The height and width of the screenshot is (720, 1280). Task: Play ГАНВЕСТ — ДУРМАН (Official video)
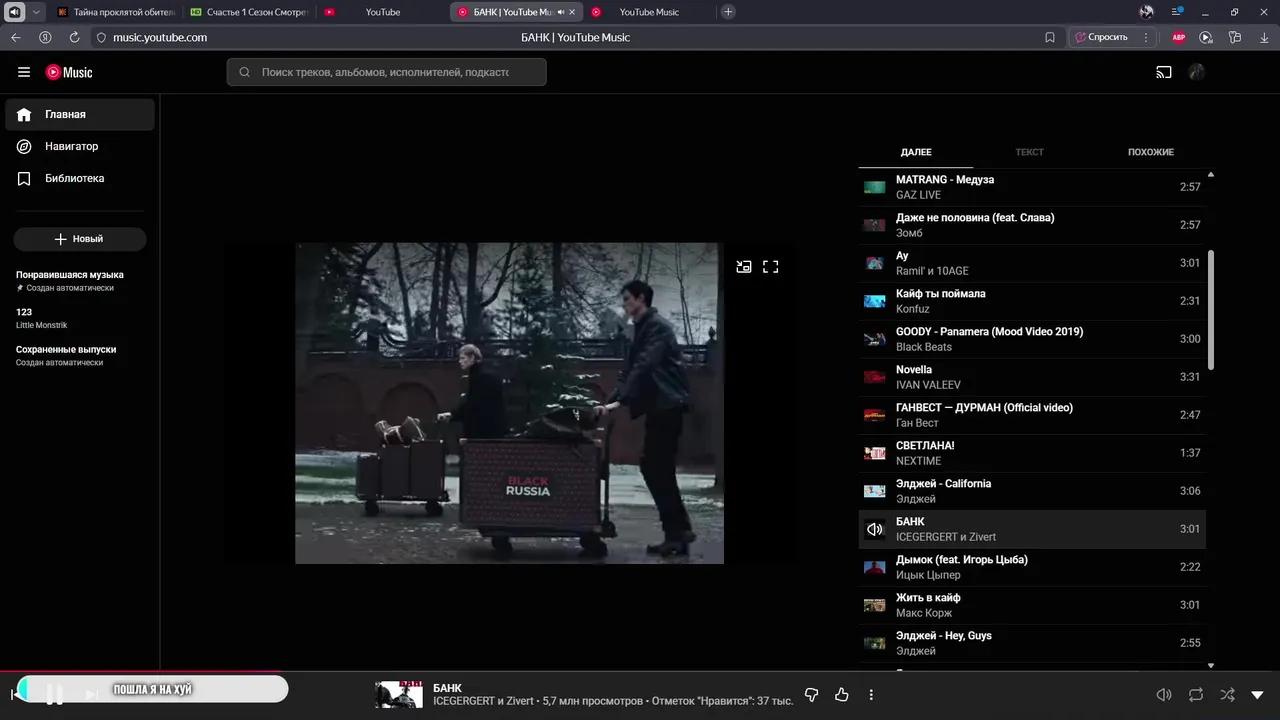pos(1032,415)
